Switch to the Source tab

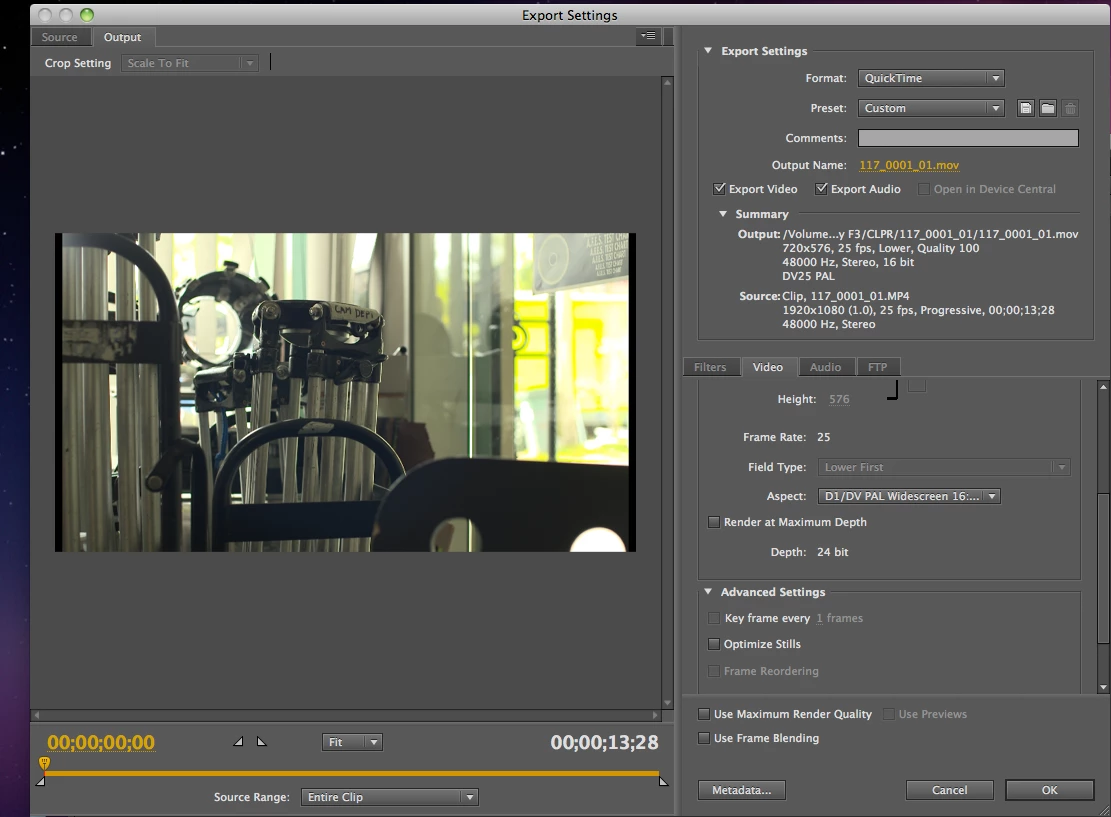point(60,37)
